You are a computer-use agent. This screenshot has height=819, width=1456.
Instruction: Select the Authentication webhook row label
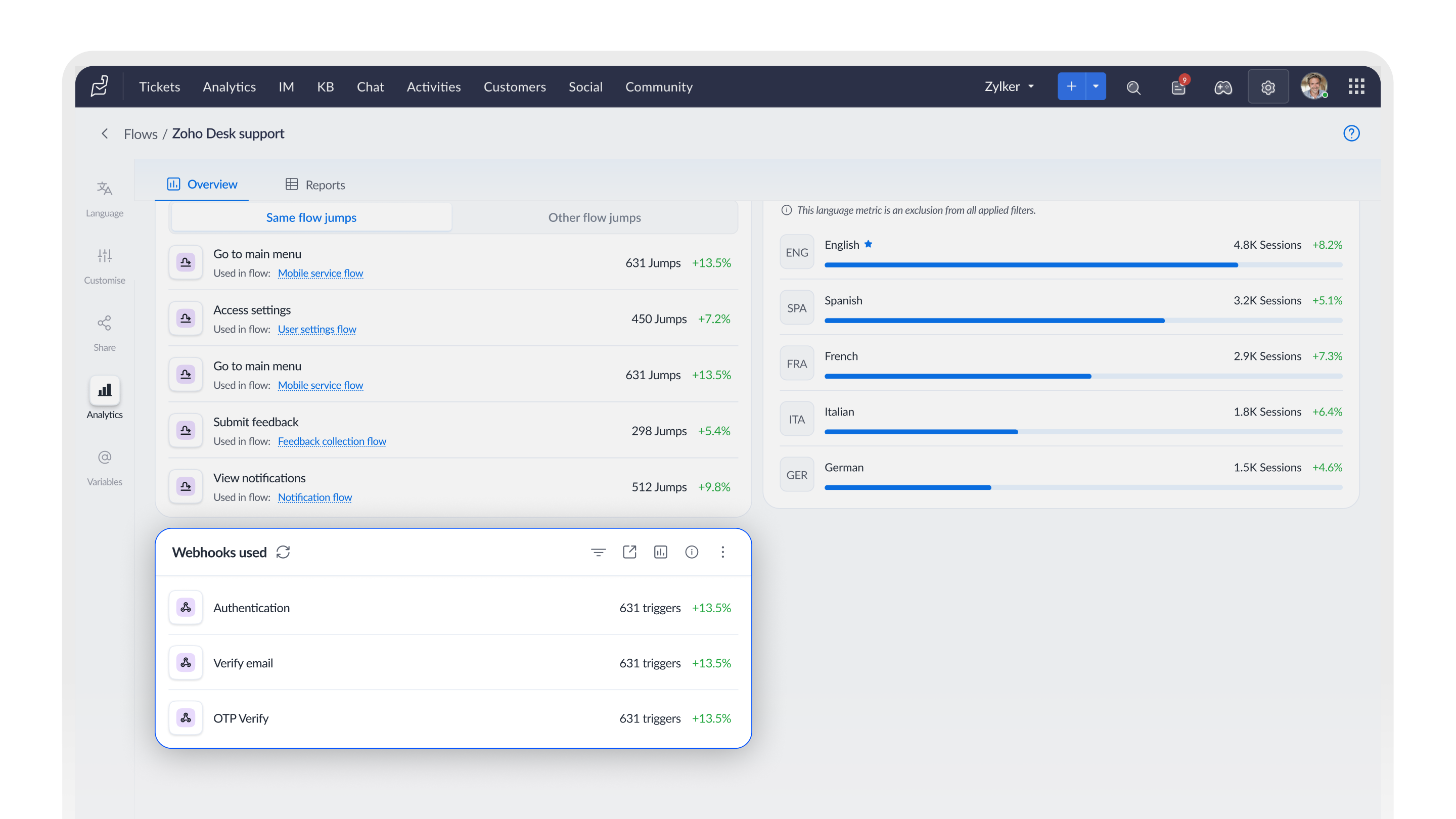point(251,608)
